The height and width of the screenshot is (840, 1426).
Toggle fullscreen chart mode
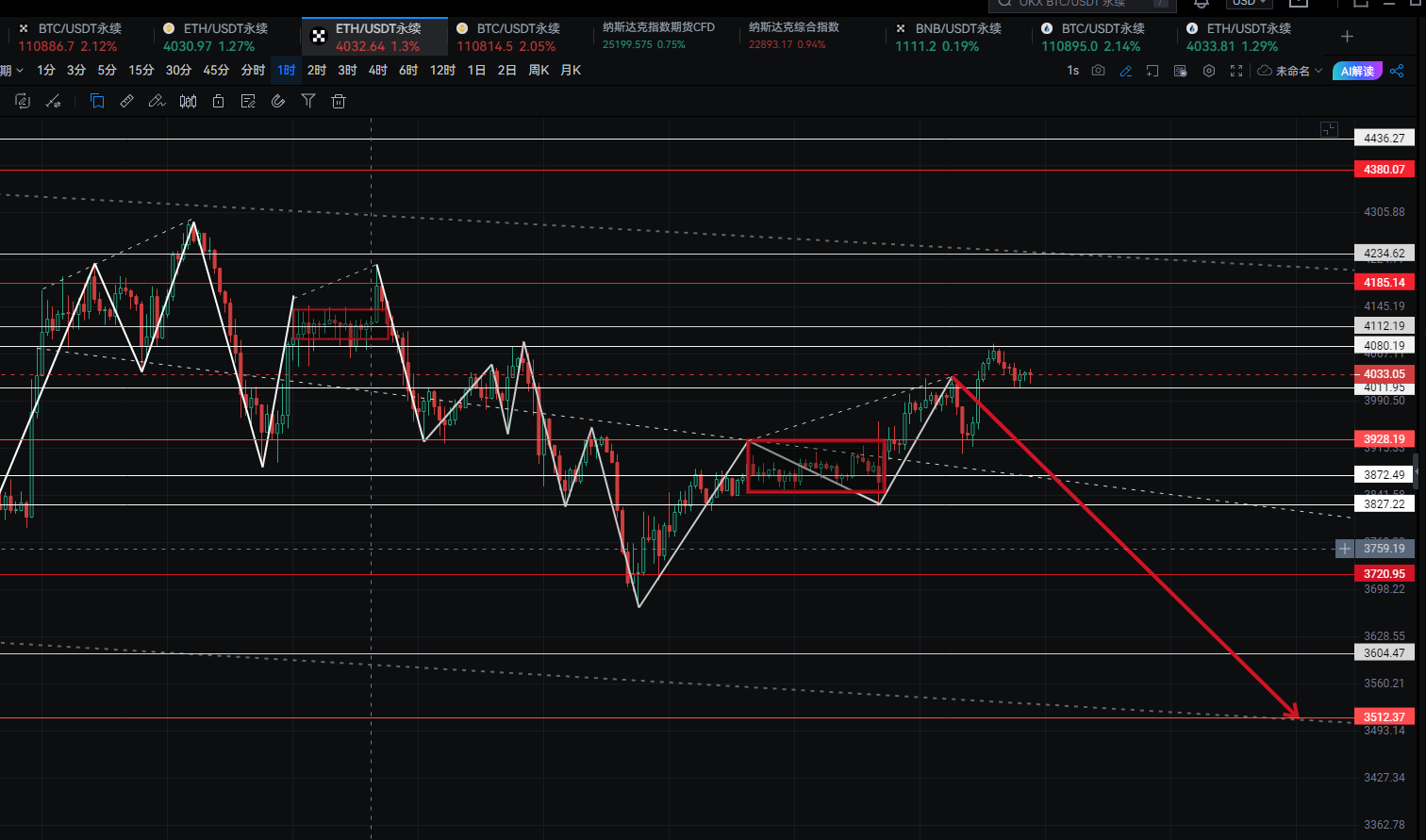point(1236,71)
